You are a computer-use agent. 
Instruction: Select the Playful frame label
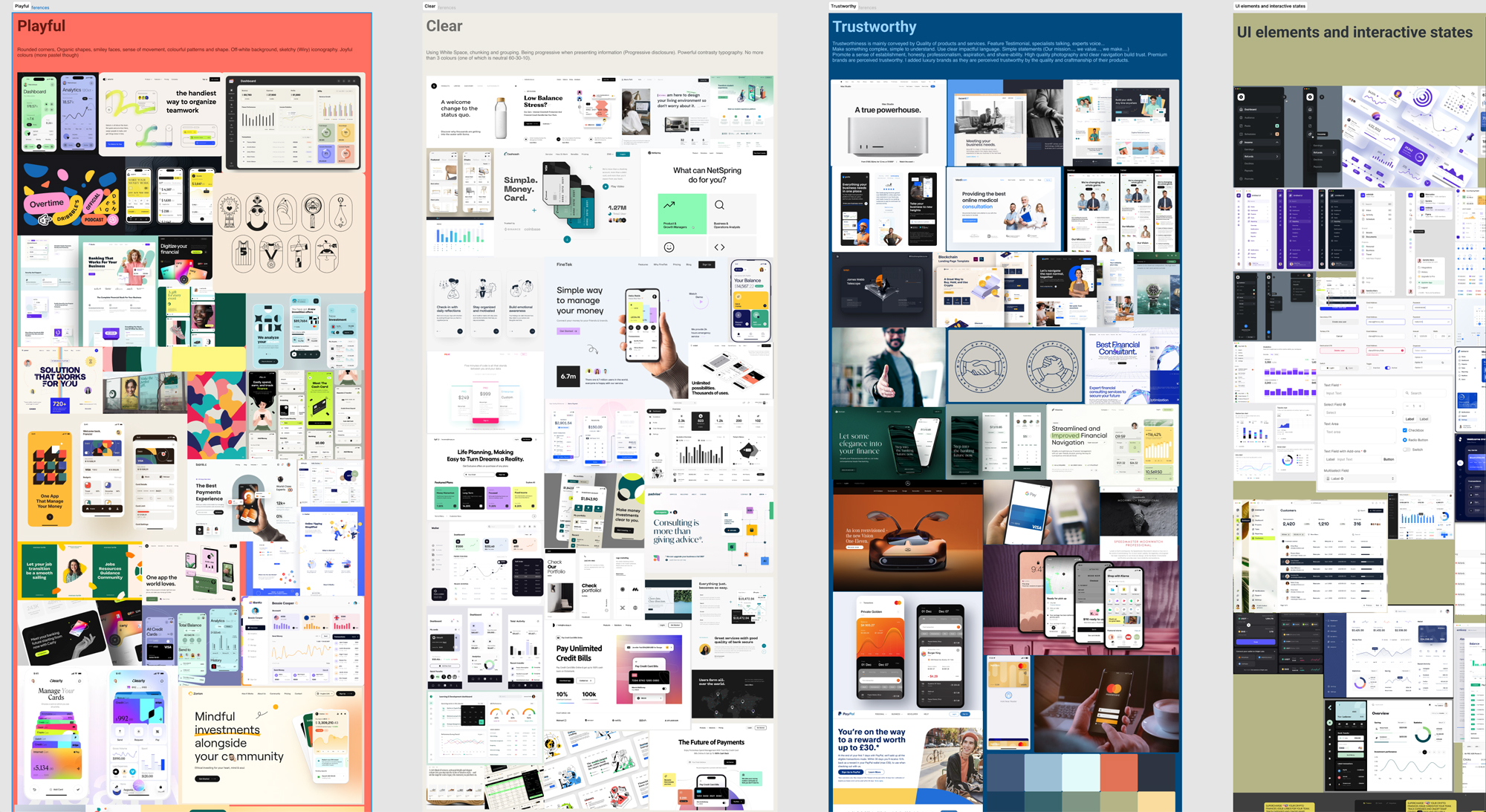point(22,6)
